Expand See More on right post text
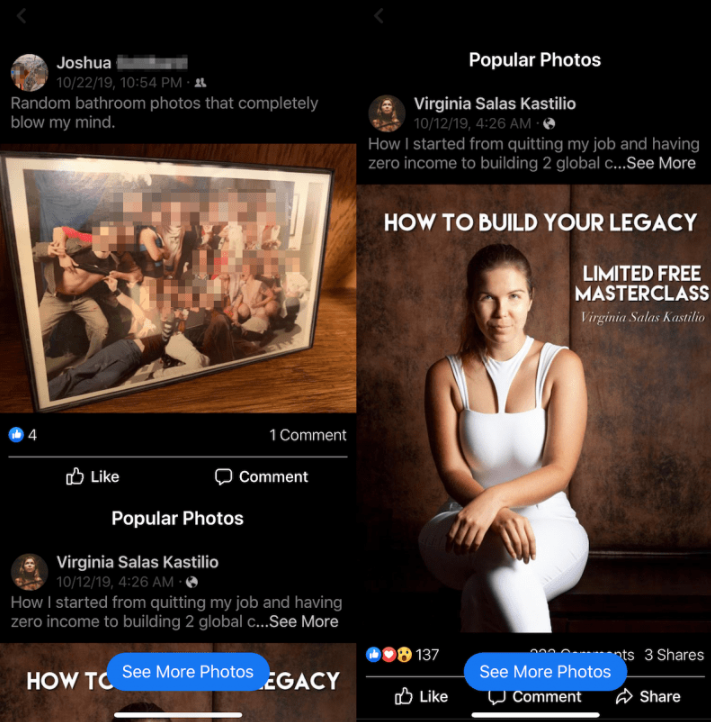 (661, 163)
